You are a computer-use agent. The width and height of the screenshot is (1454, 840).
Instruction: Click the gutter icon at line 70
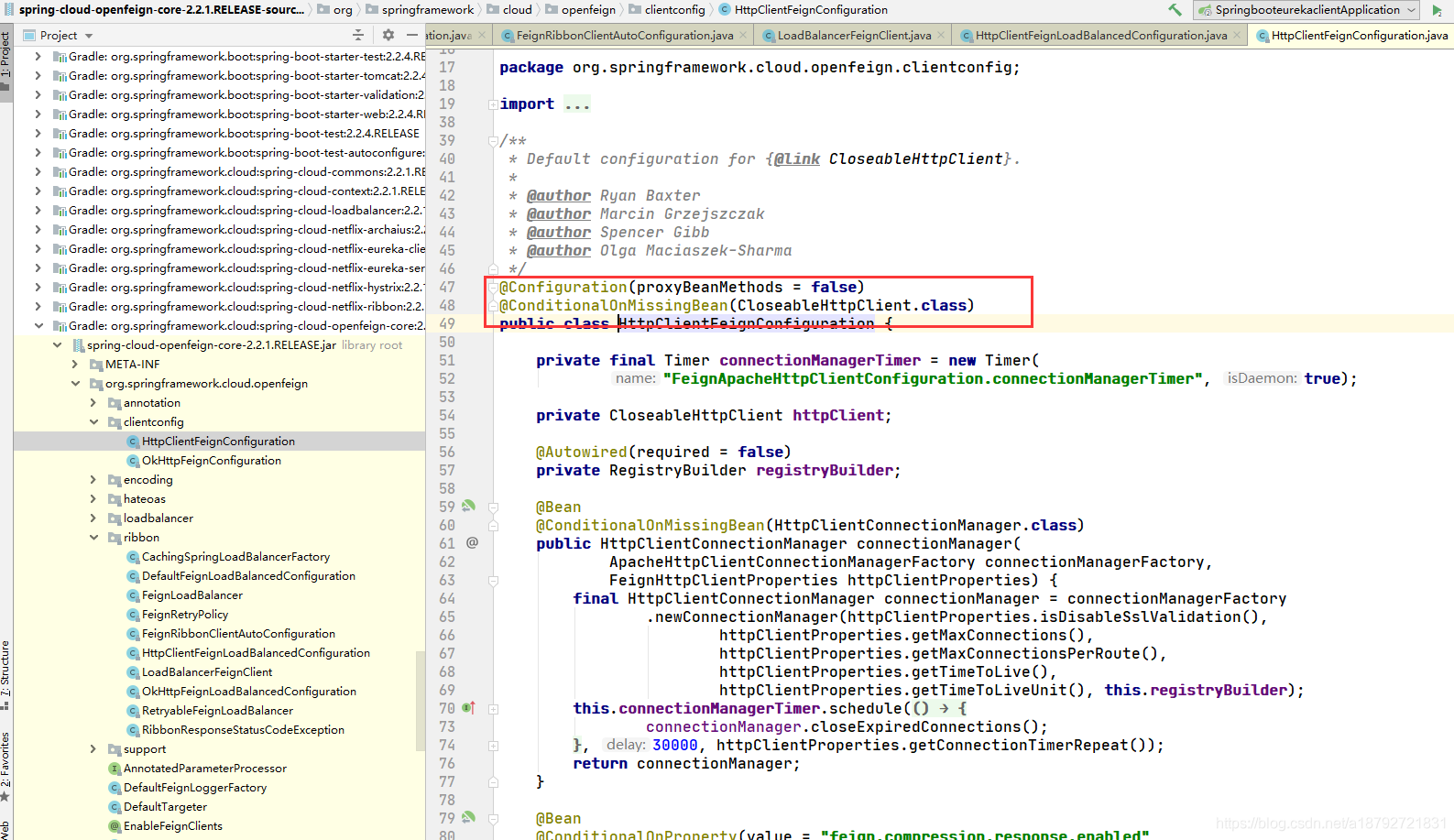(469, 707)
